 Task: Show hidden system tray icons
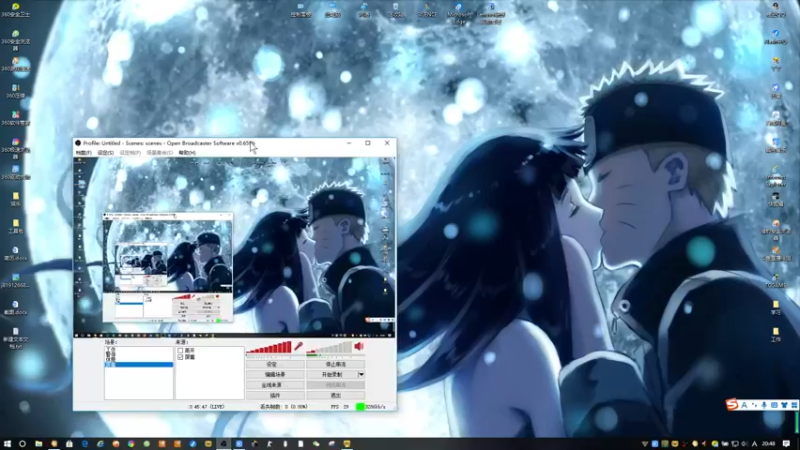[x=645, y=444]
